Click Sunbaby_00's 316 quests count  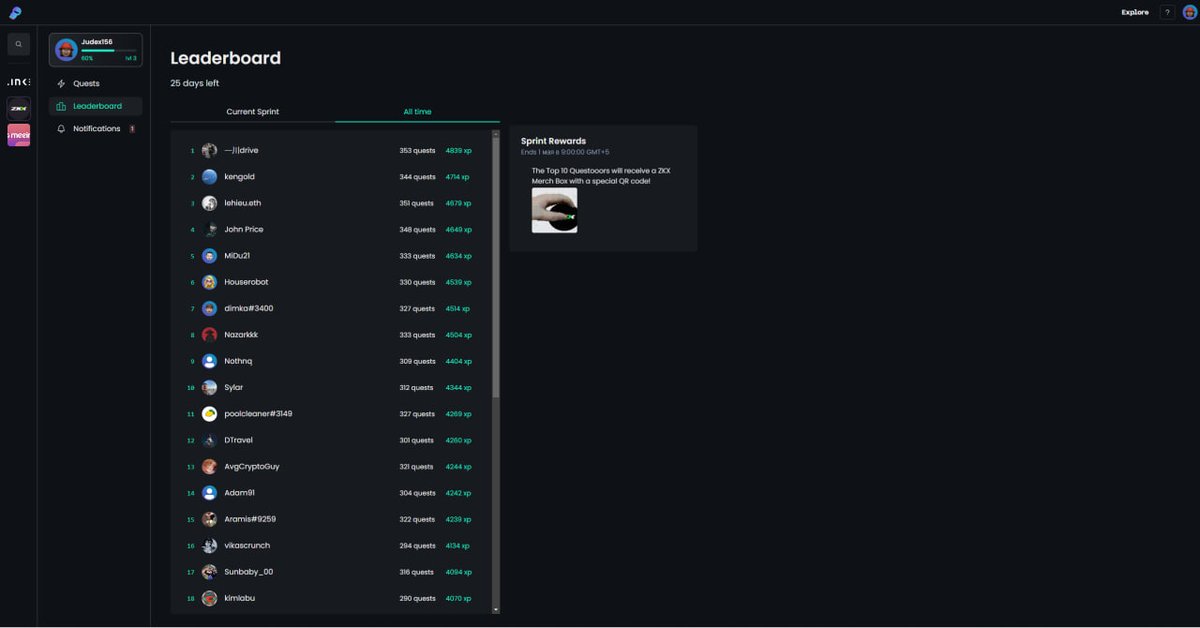[417, 572]
